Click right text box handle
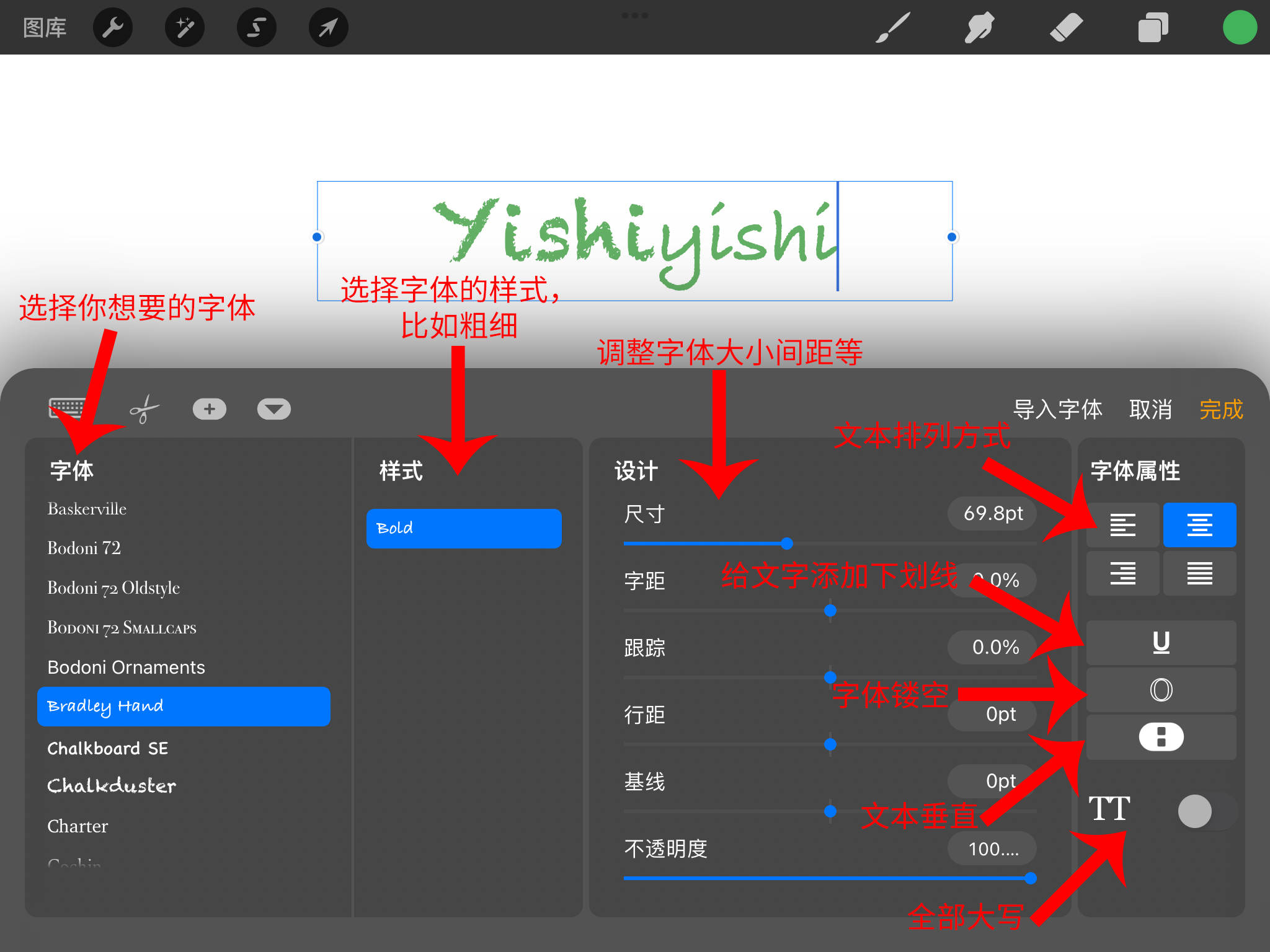The height and width of the screenshot is (952, 1270). click(952, 237)
